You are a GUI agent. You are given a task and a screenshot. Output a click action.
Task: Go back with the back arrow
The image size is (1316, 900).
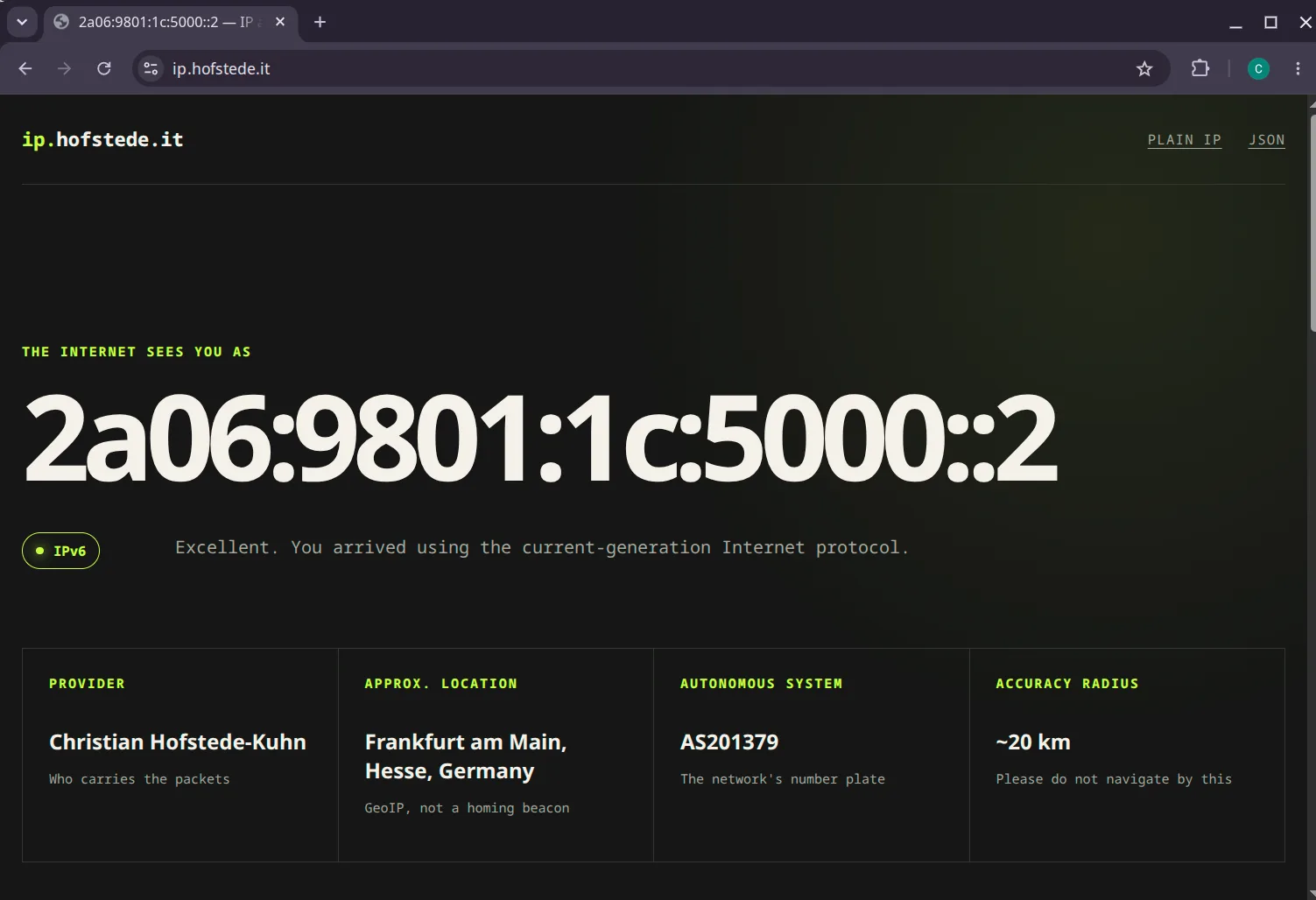(x=25, y=68)
